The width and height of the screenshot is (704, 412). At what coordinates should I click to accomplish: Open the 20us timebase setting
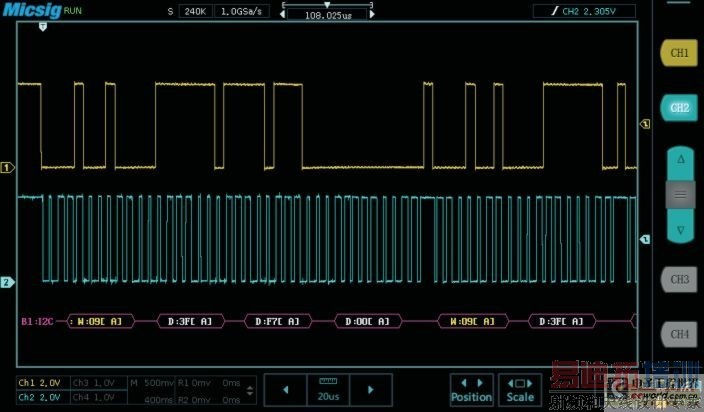pos(328,390)
